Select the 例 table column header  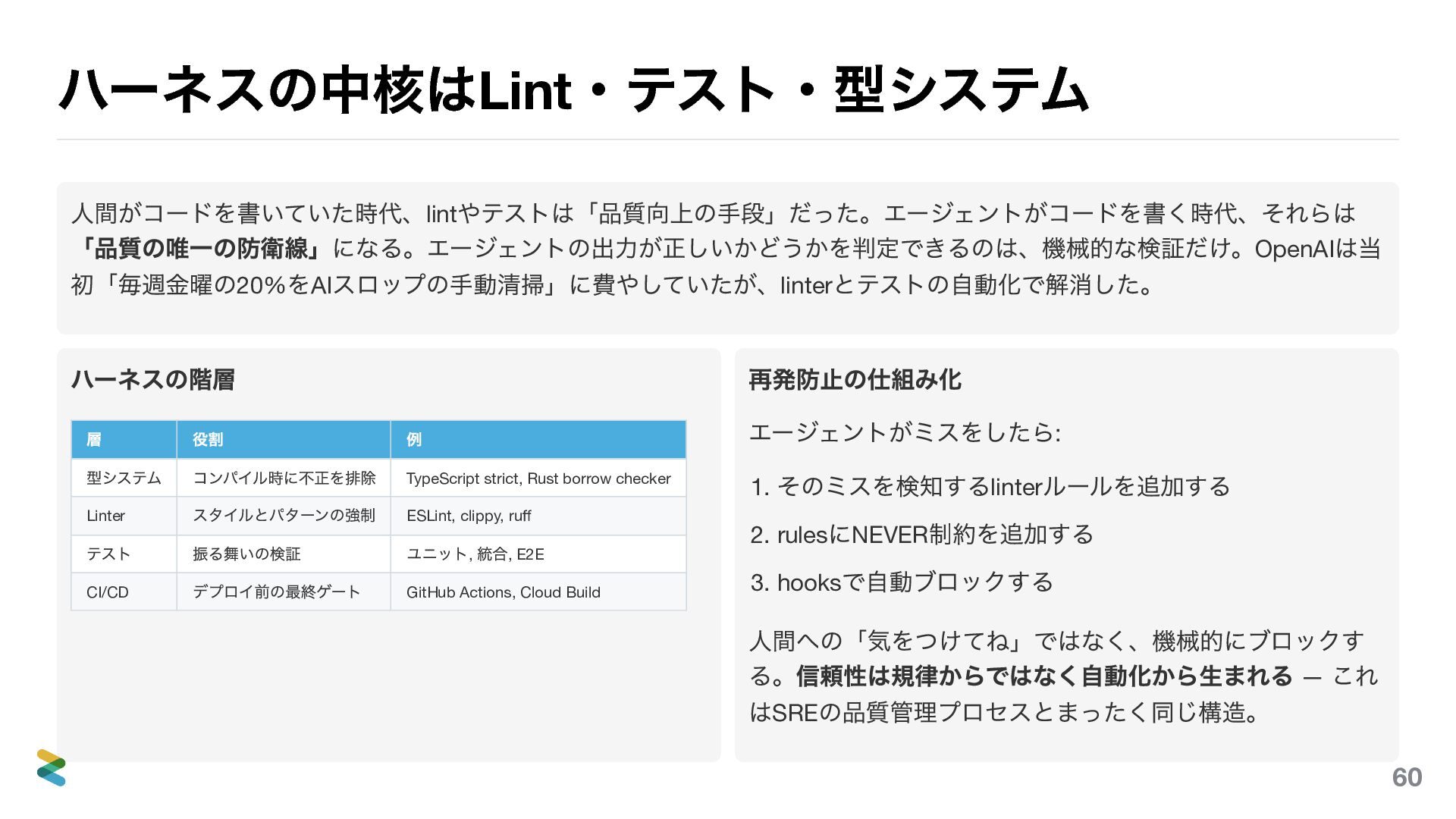coord(414,440)
